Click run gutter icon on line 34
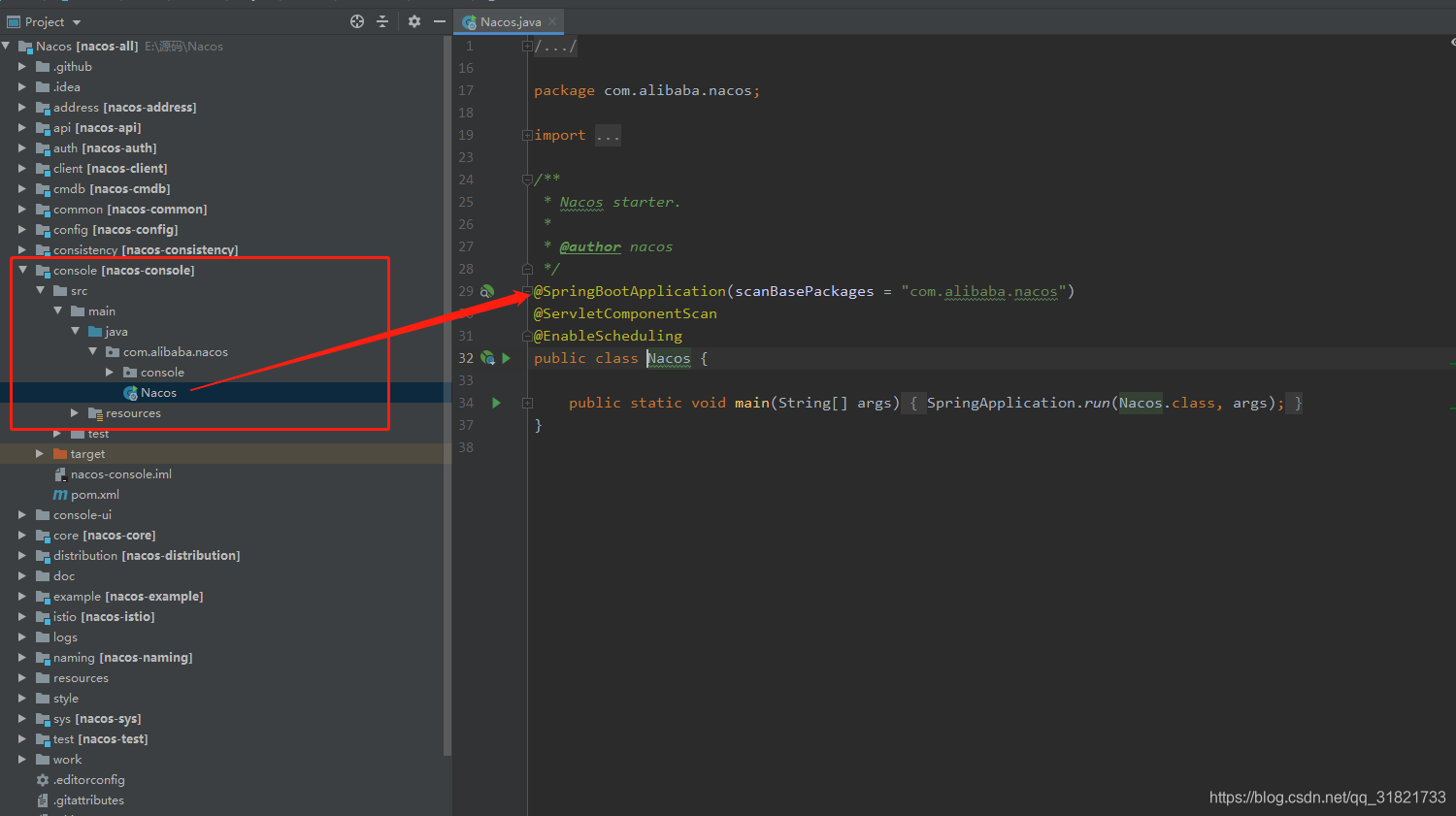Image resolution: width=1456 pixels, height=816 pixels. [x=496, y=403]
